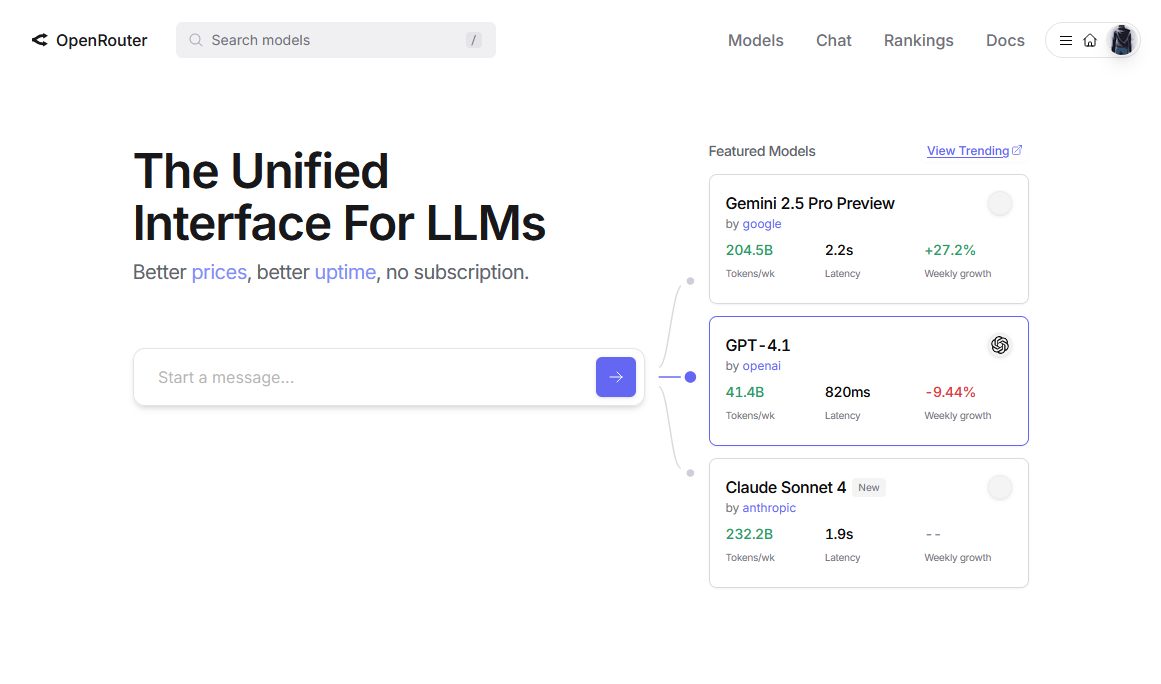1161x684 pixels.
Task: Click the 232.2B tokens value
Action: coord(749,534)
